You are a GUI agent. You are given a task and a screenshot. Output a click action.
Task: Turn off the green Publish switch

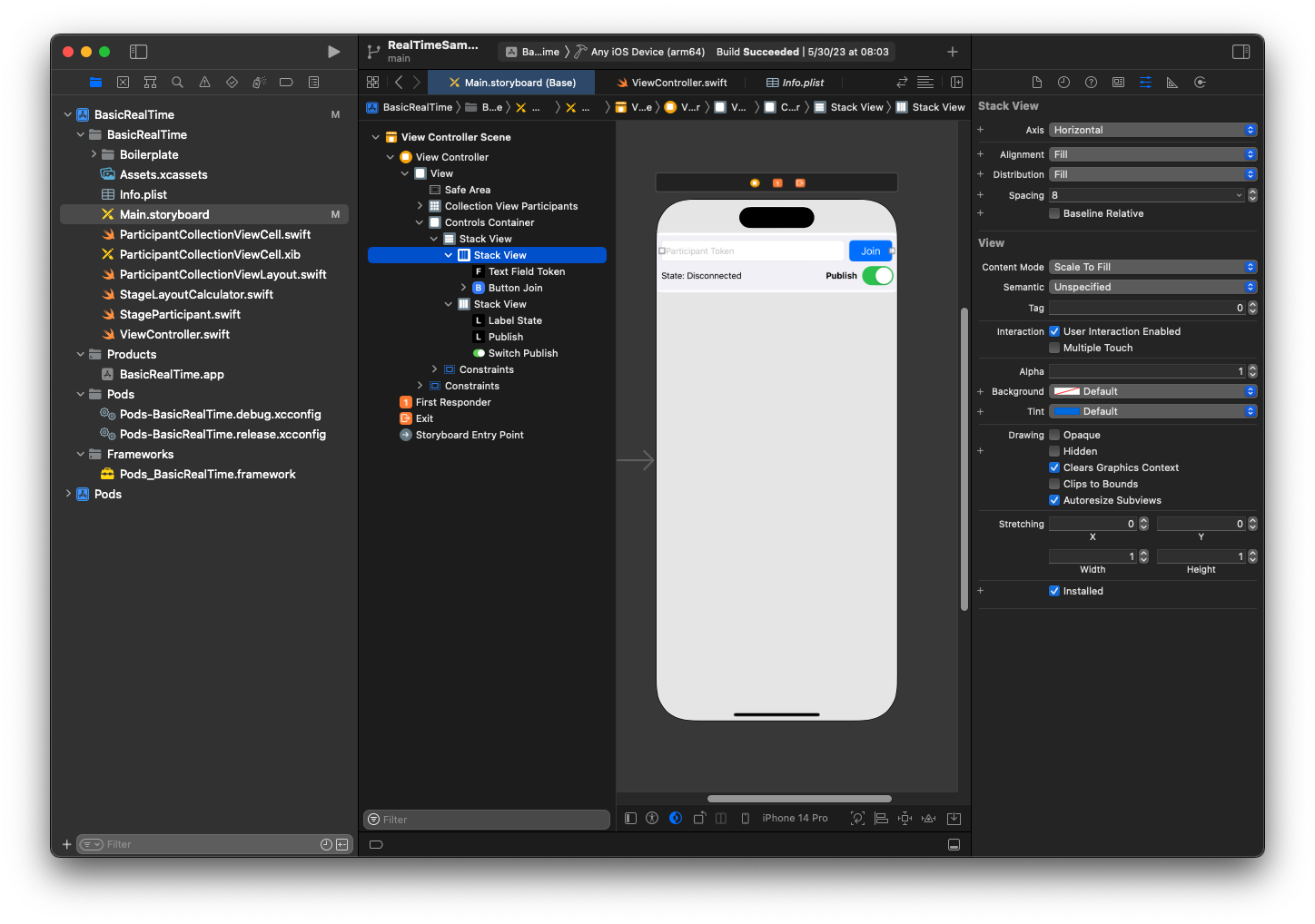[877, 275]
